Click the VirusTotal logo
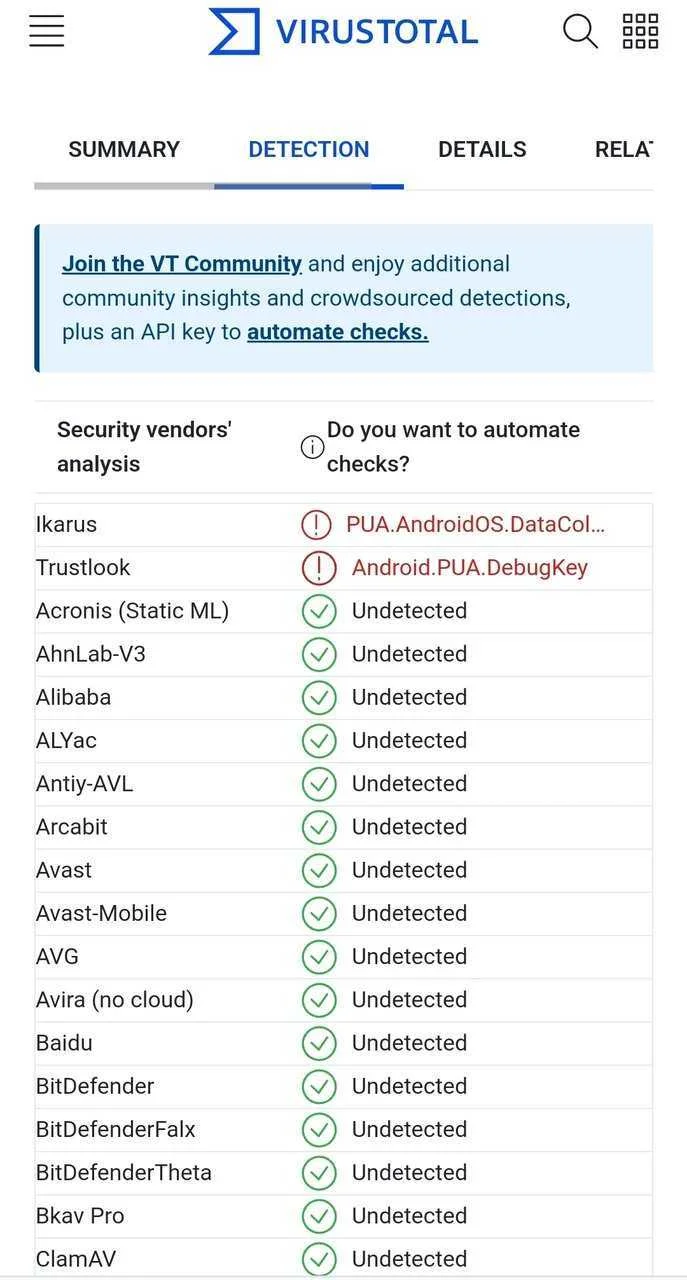Image resolution: width=687 pixels, height=1280 pixels. click(343, 31)
